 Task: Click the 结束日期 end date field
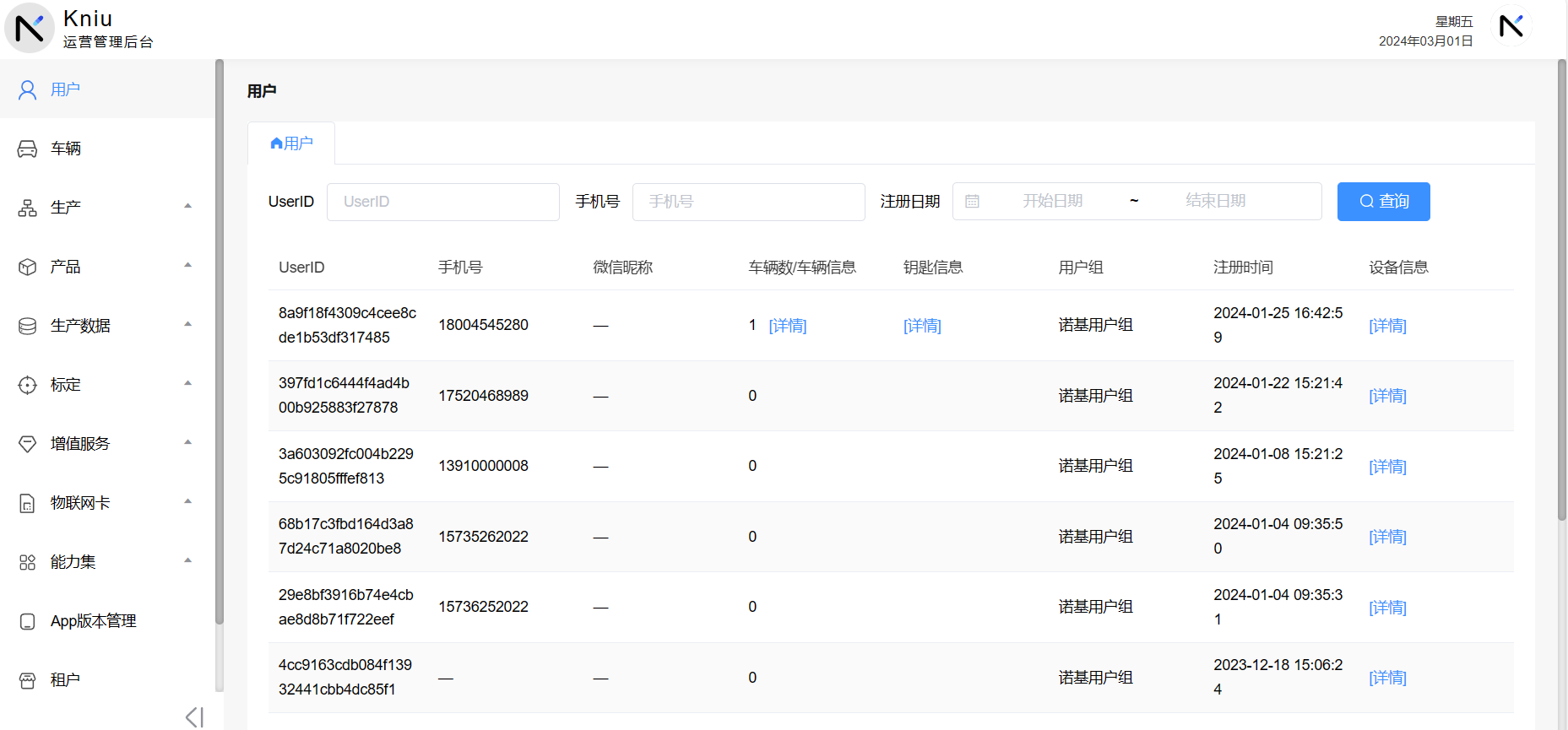click(1216, 201)
